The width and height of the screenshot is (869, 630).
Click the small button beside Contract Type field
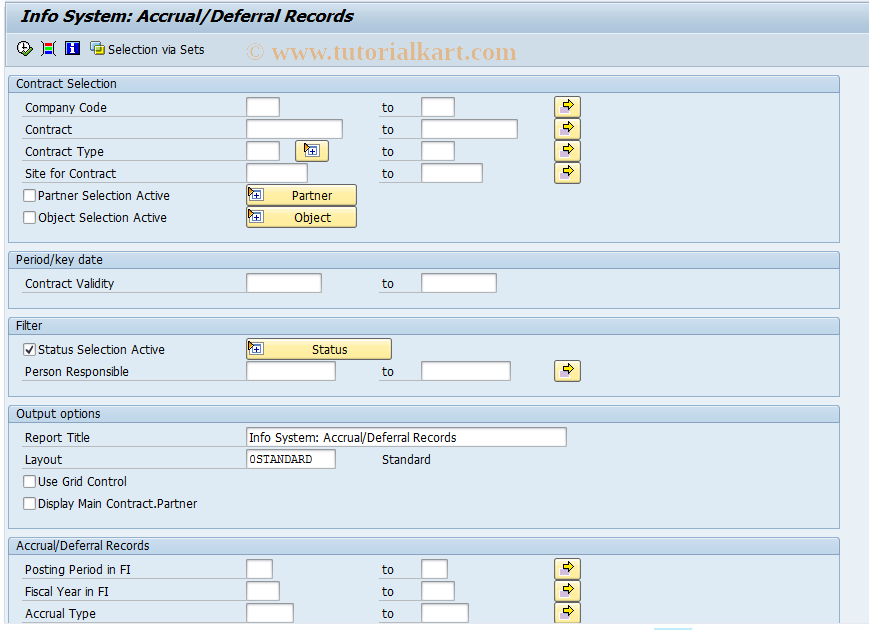pos(312,151)
